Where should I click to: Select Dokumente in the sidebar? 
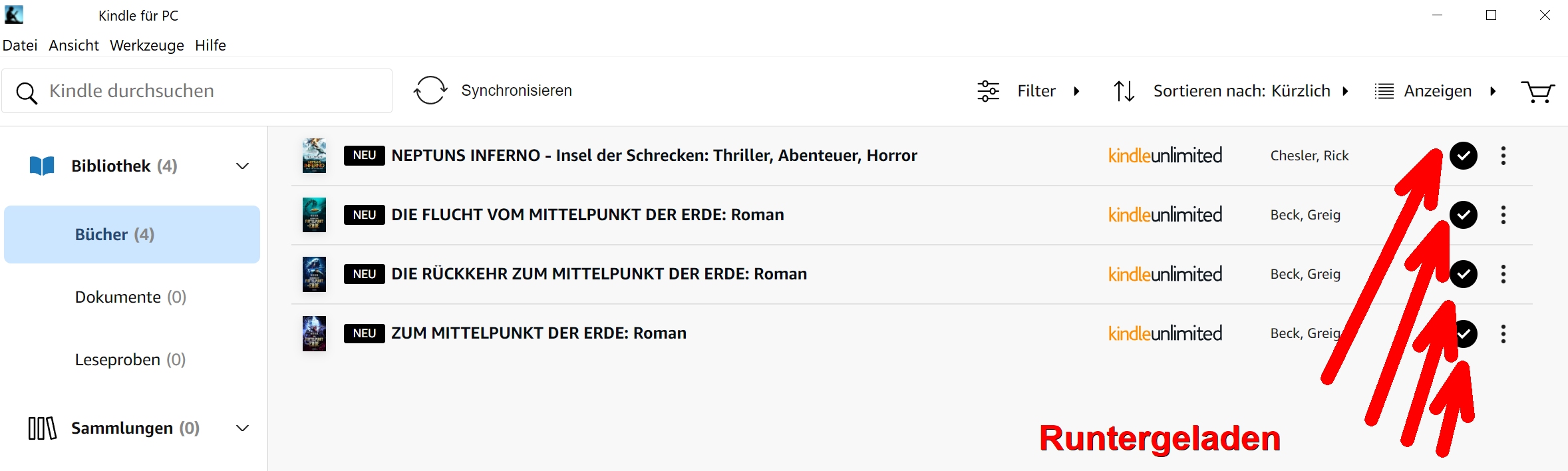(130, 297)
